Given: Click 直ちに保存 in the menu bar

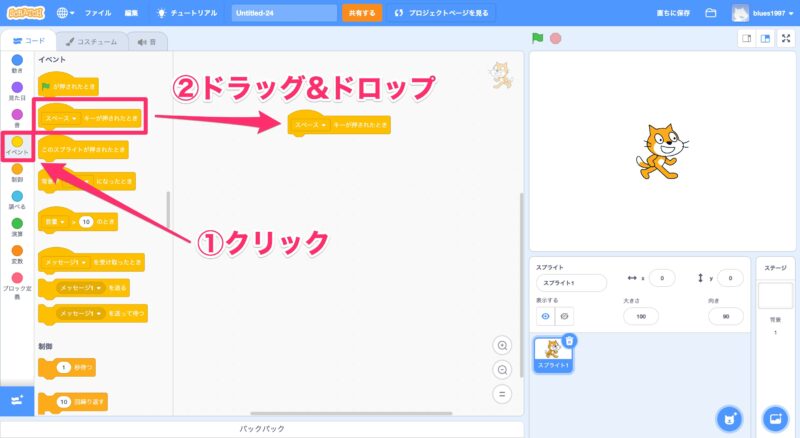Looking at the screenshot, I should (x=673, y=13).
